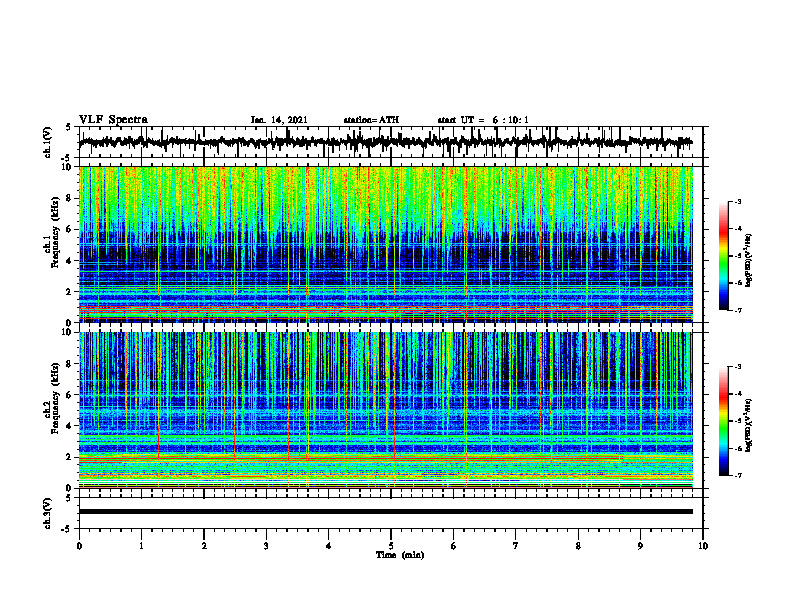Click the "start UT = 6:10:1" header text
The image size is (792, 612).
(x=483, y=120)
